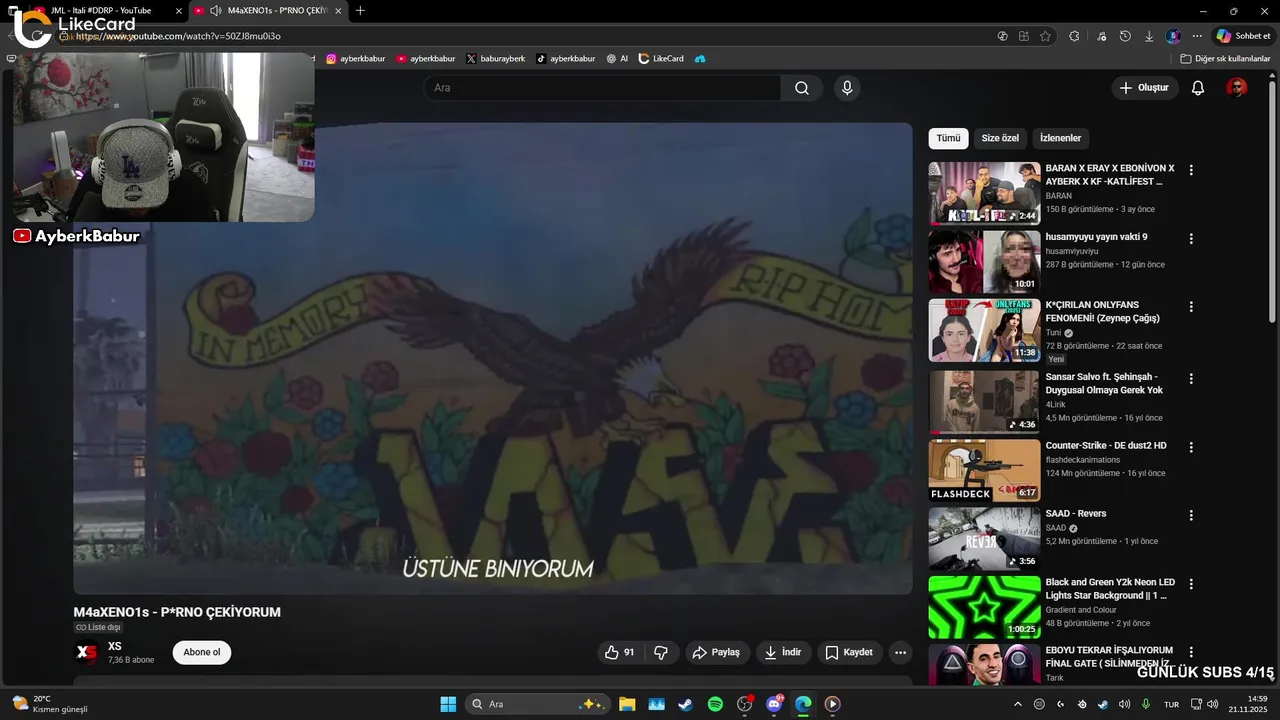
Task: Click the Abone ol subscribe button
Action: [x=201, y=652]
